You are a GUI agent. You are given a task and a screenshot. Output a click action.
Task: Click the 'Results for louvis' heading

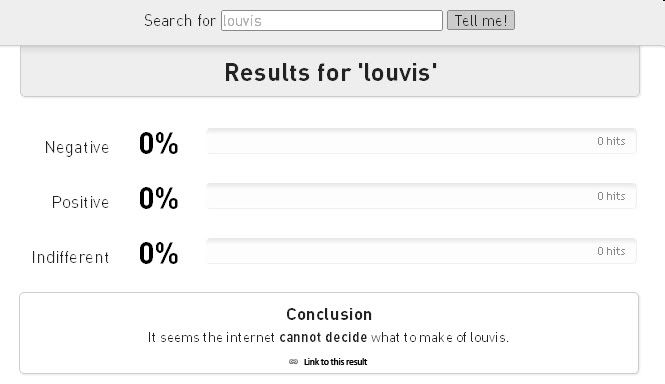click(x=331, y=72)
